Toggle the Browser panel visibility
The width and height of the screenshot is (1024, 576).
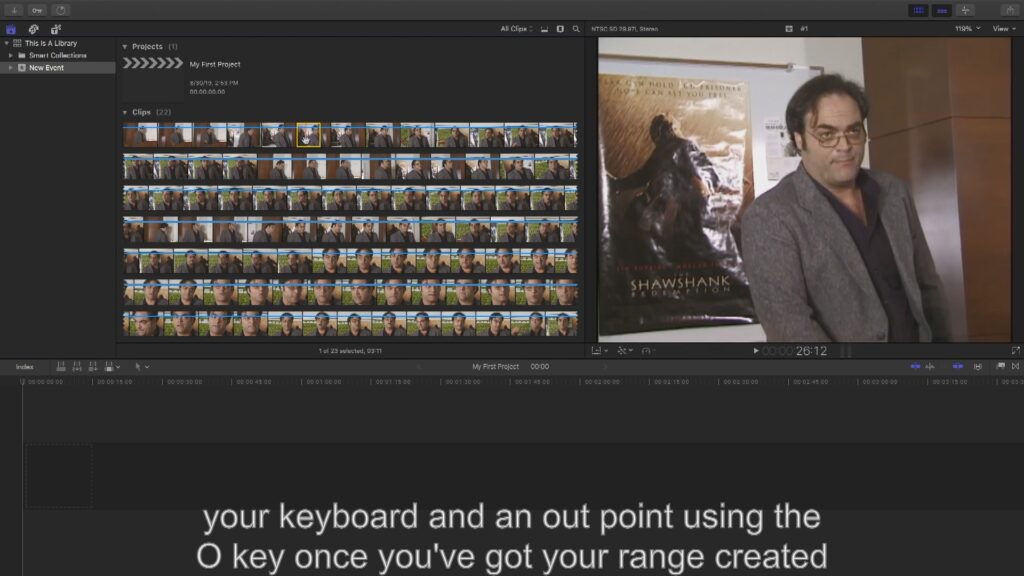[x=917, y=10]
